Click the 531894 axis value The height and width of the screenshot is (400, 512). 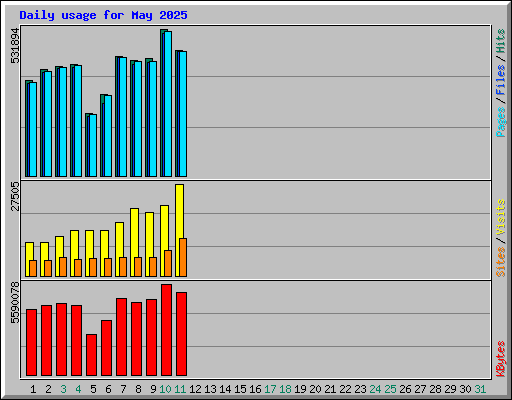(x=15, y=46)
